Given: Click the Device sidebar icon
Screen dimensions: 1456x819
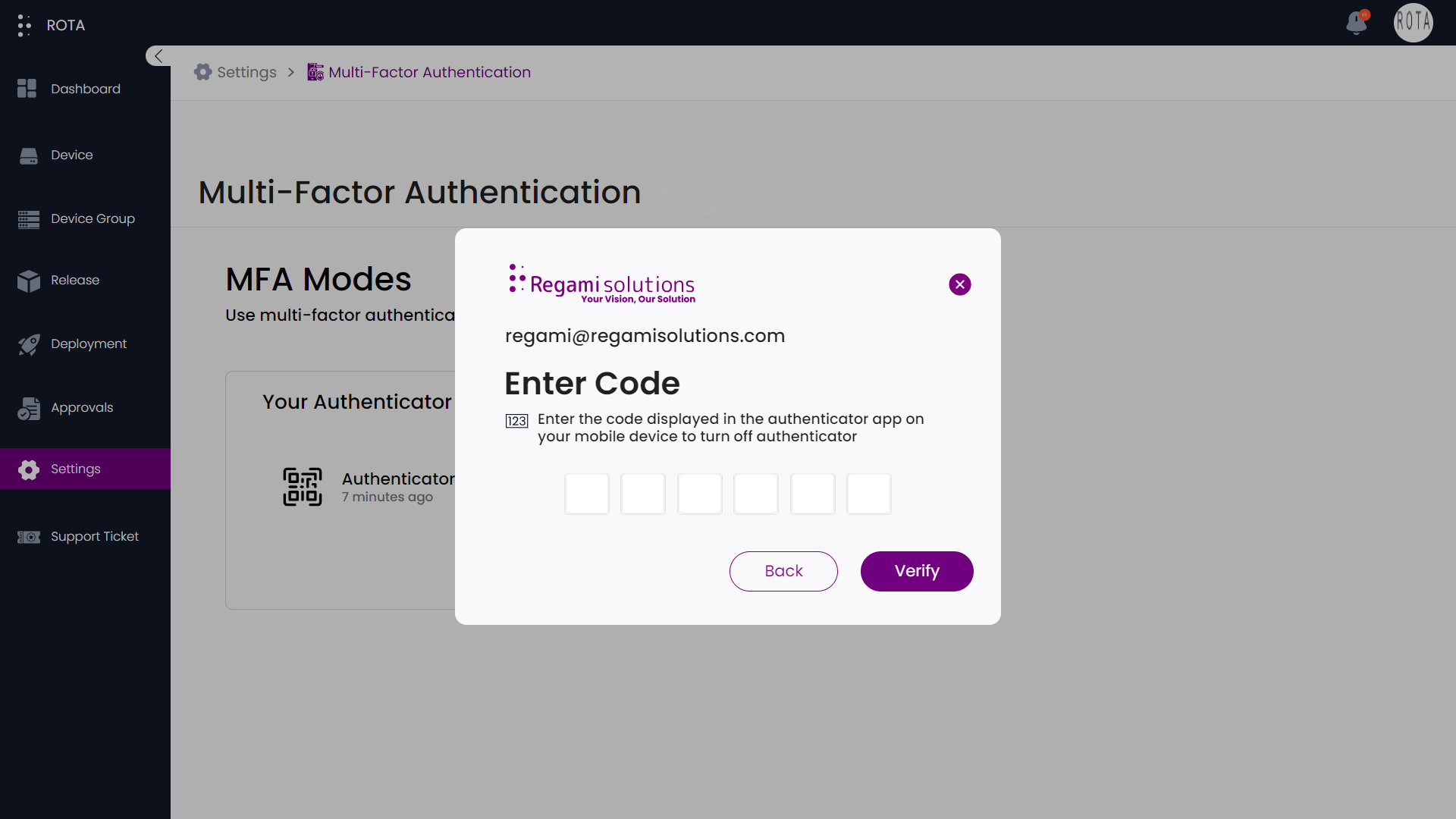Looking at the screenshot, I should tap(29, 155).
